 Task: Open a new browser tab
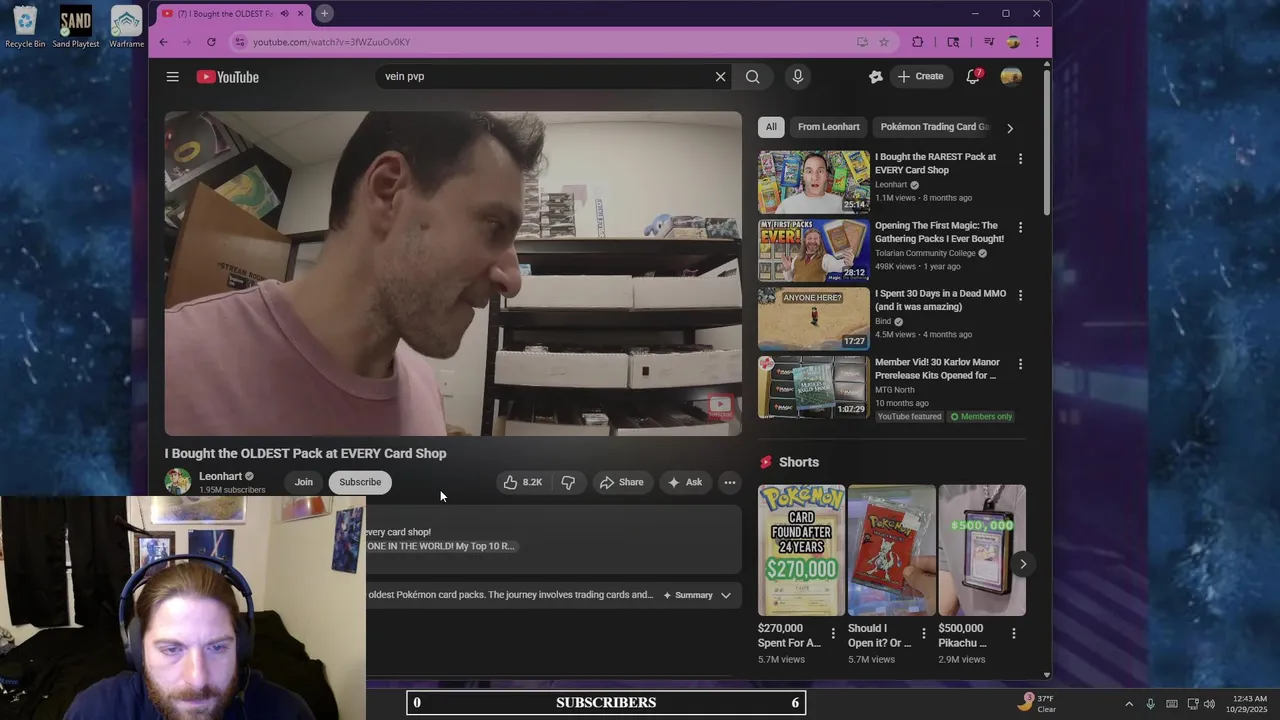pyautogui.click(x=324, y=13)
